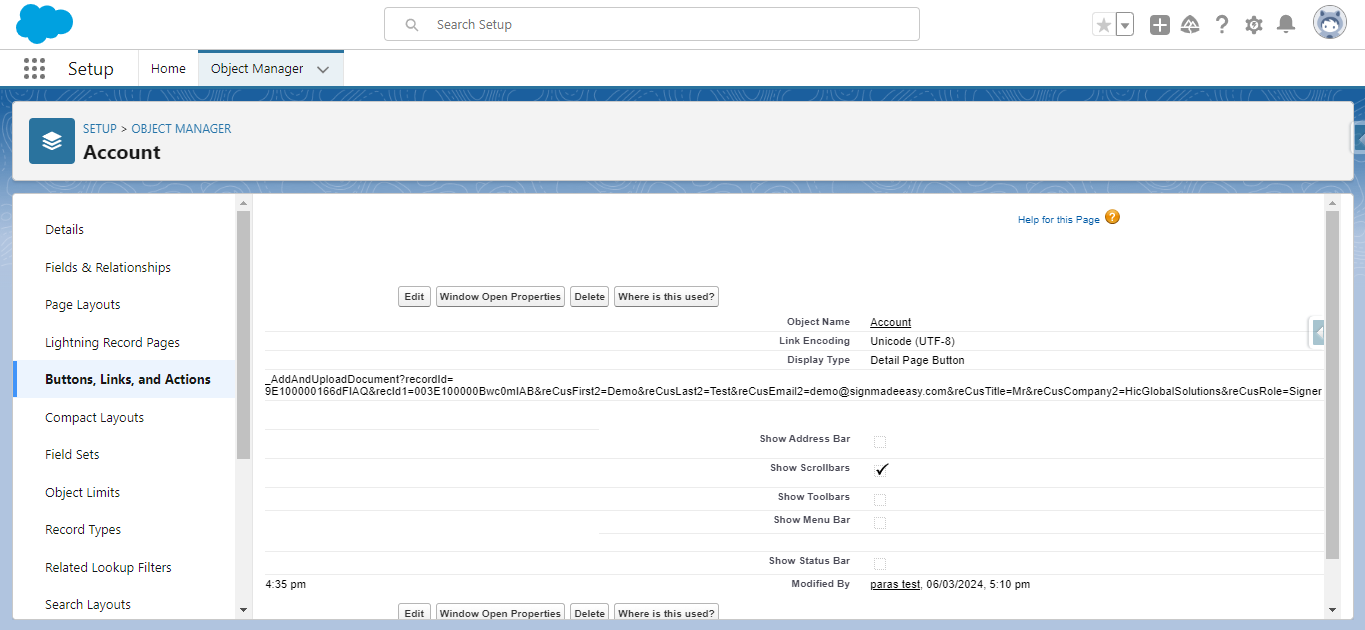Click the main content scrollbar down arrow
Image resolution: width=1365 pixels, height=630 pixels.
point(1332,609)
